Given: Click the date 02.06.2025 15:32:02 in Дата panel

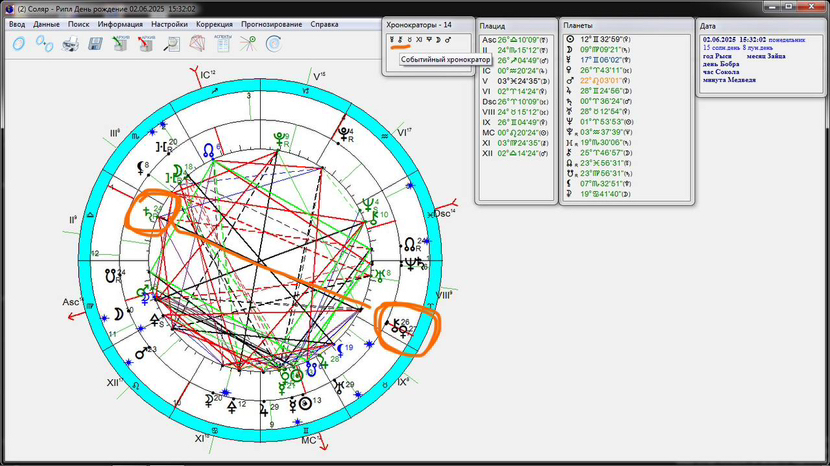Looking at the screenshot, I should point(734,40).
